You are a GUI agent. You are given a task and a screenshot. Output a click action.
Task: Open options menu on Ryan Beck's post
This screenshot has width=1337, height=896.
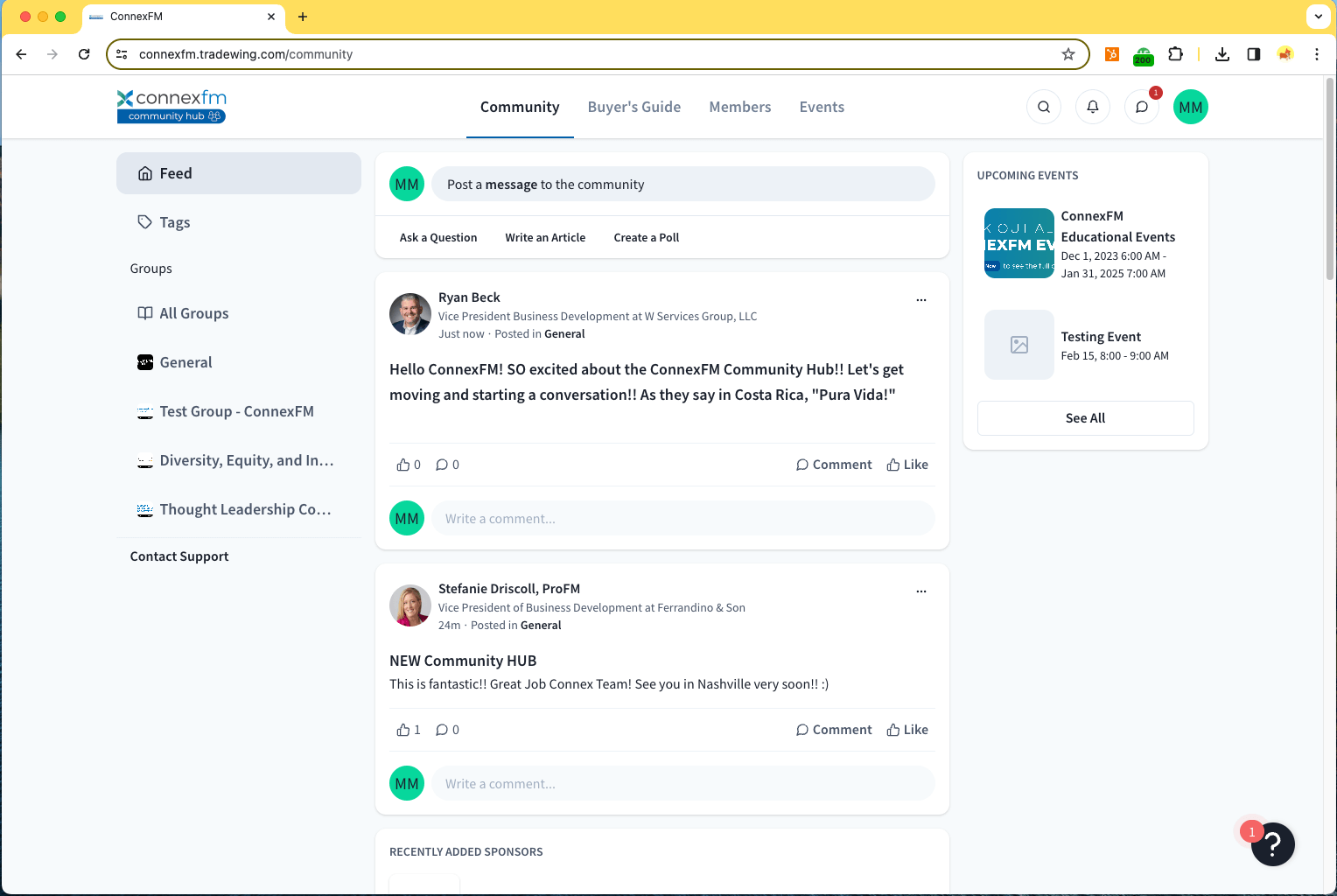pyautogui.click(x=920, y=300)
